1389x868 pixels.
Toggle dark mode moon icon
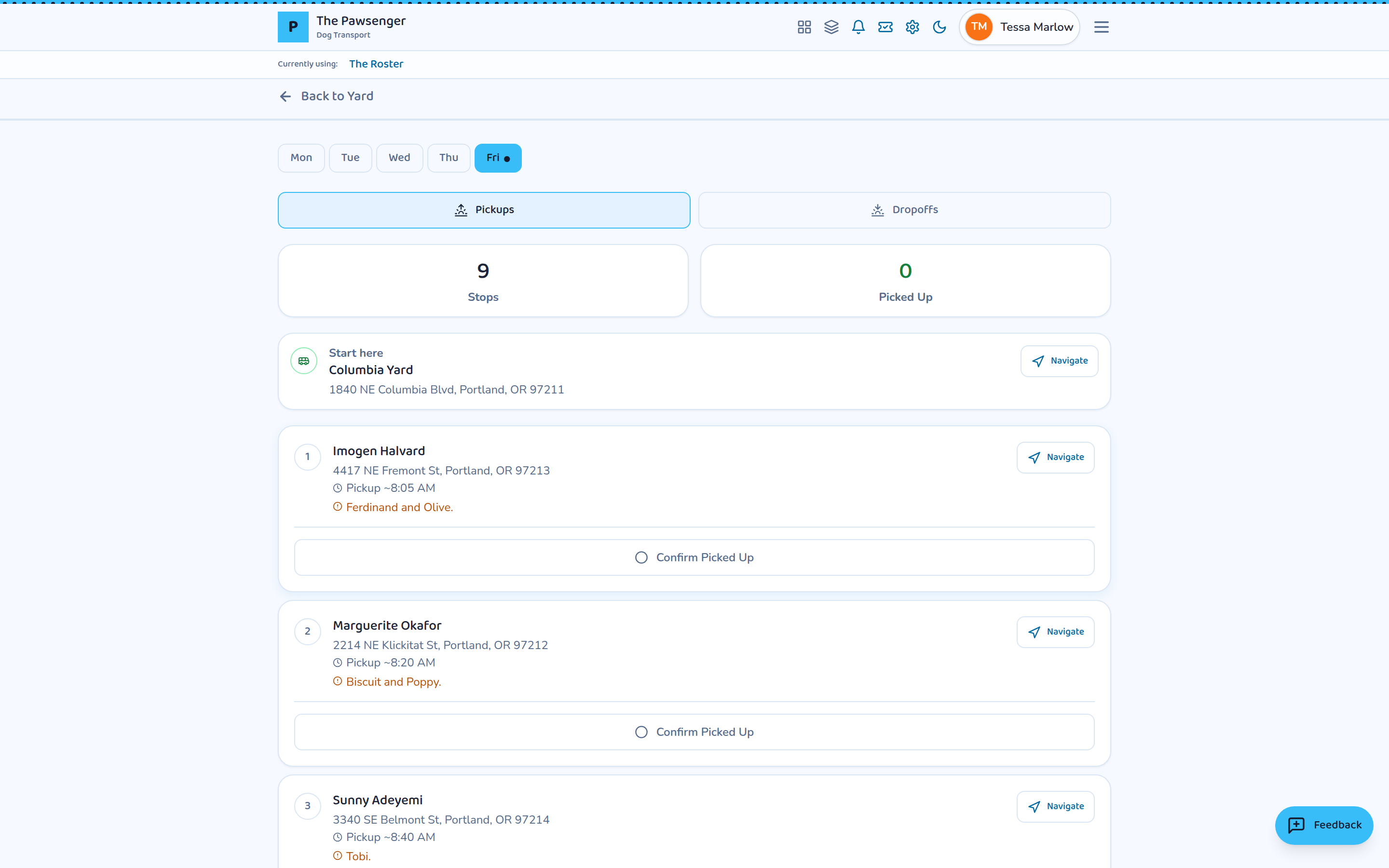click(939, 27)
